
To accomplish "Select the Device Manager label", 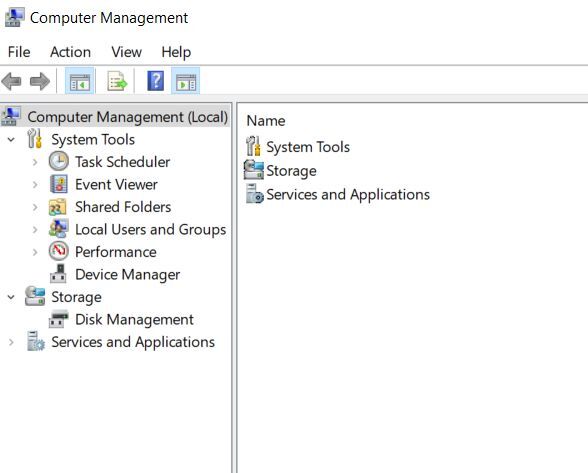I will tap(128, 275).
